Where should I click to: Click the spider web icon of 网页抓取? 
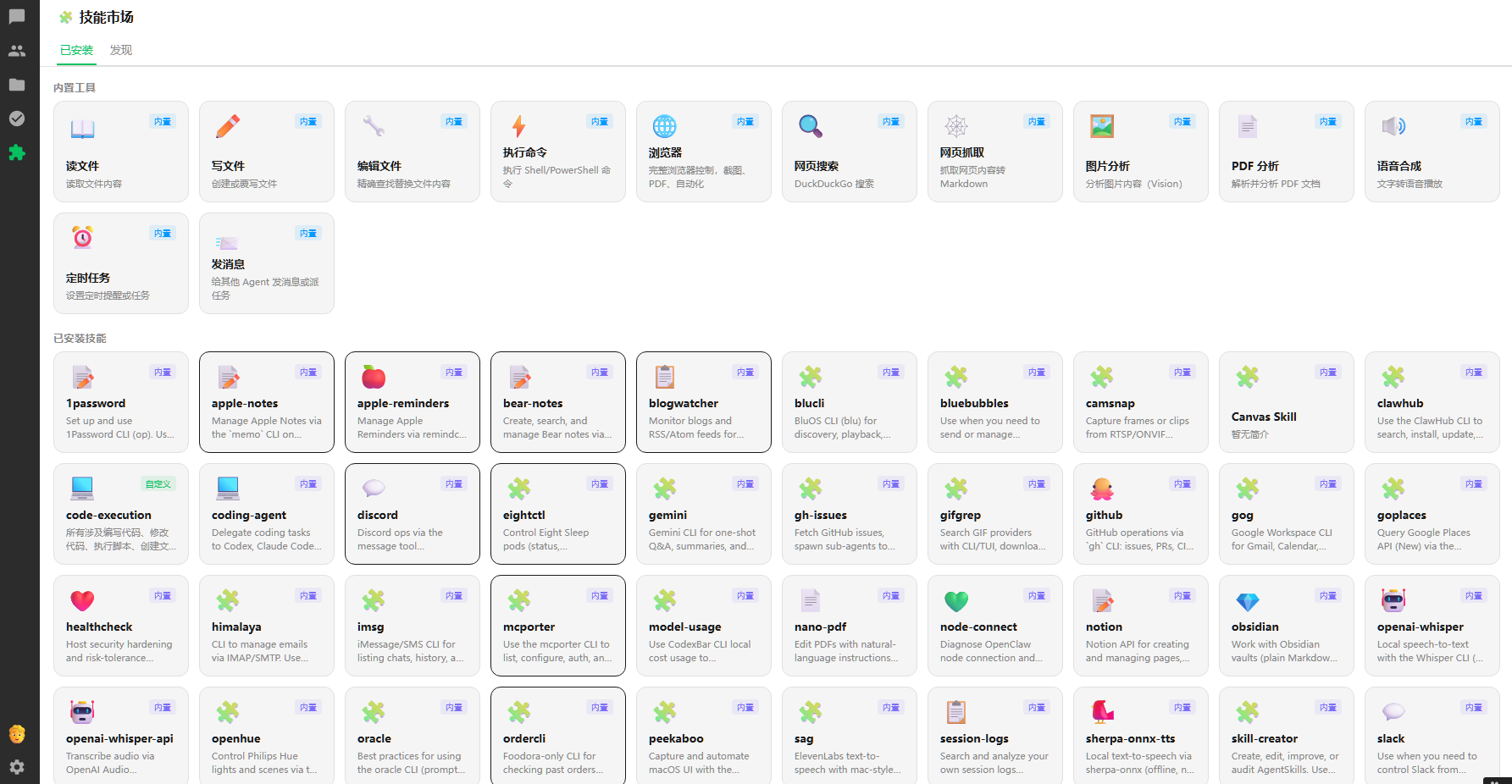click(x=956, y=126)
